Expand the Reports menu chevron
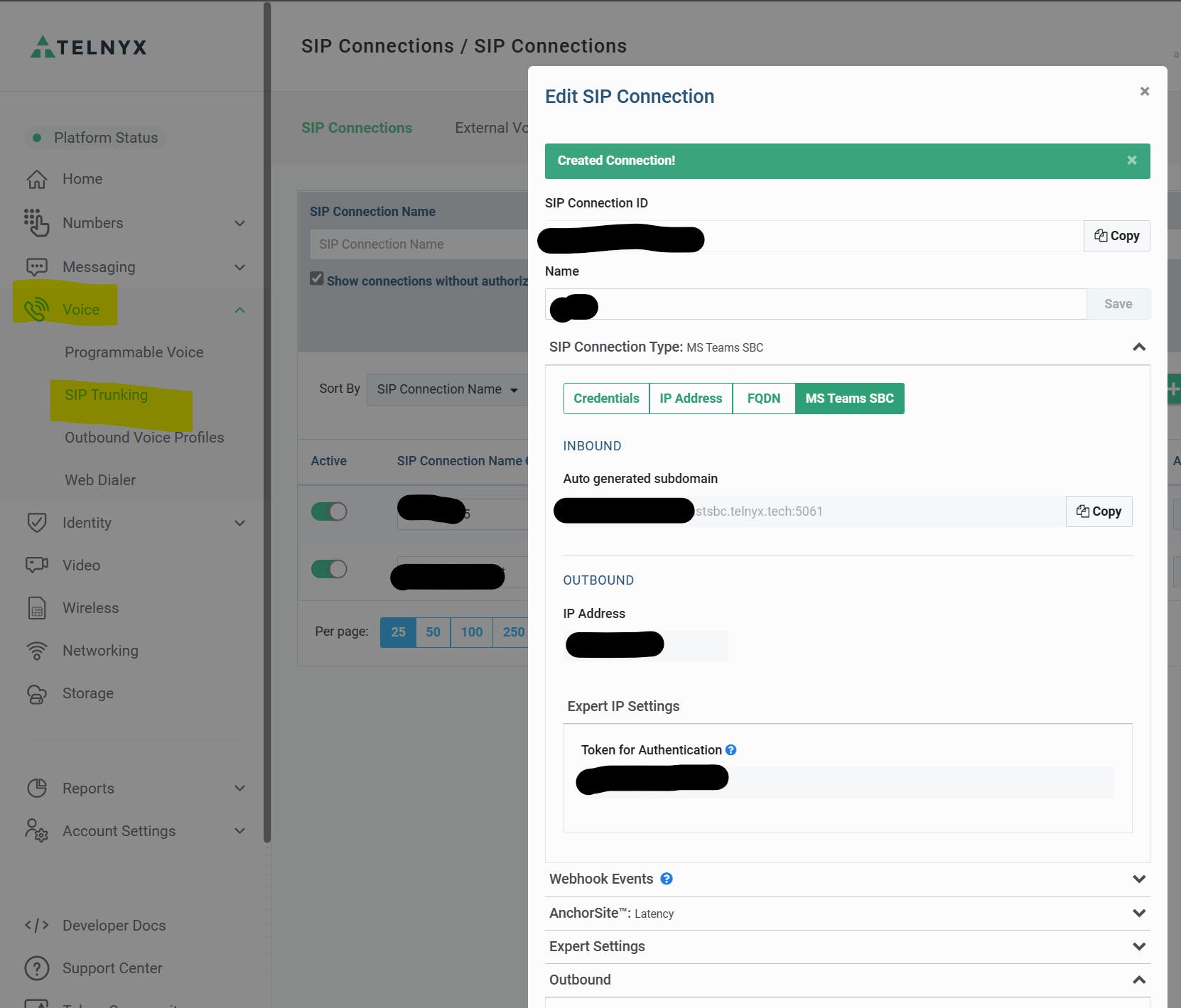The image size is (1181, 1008). tap(240, 788)
